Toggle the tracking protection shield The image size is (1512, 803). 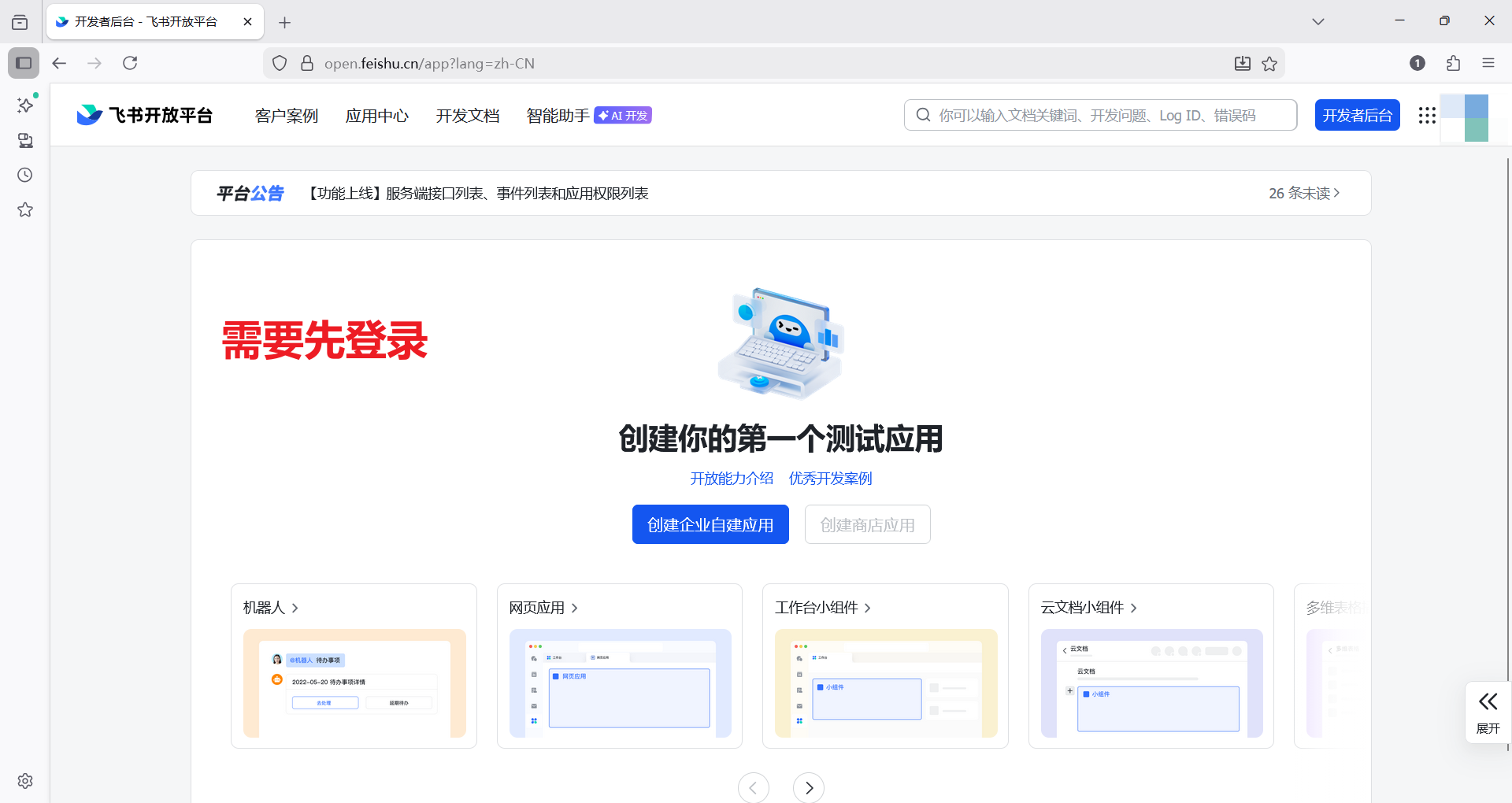point(280,63)
